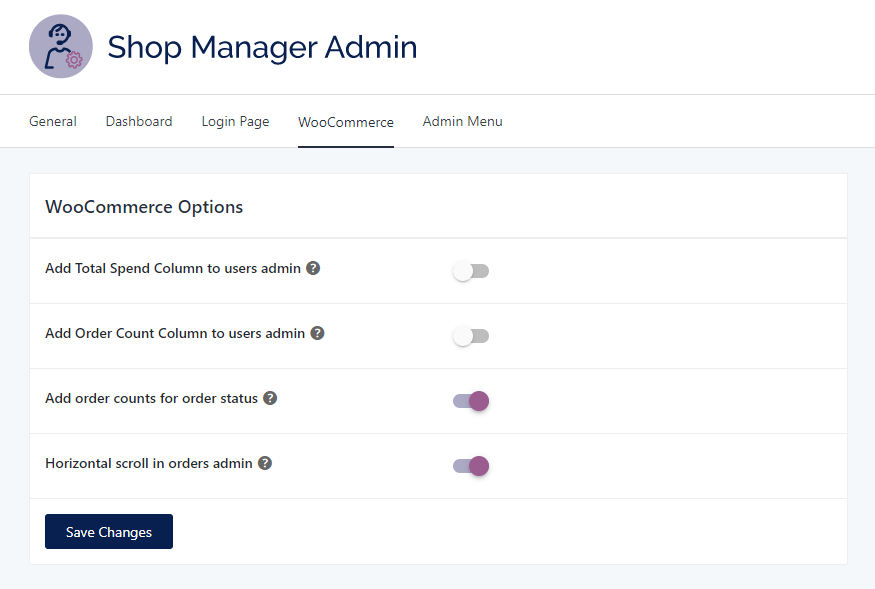Image resolution: width=875 pixels, height=589 pixels.
Task: Disable order counts for order status toggle
Action: coord(470,401)
